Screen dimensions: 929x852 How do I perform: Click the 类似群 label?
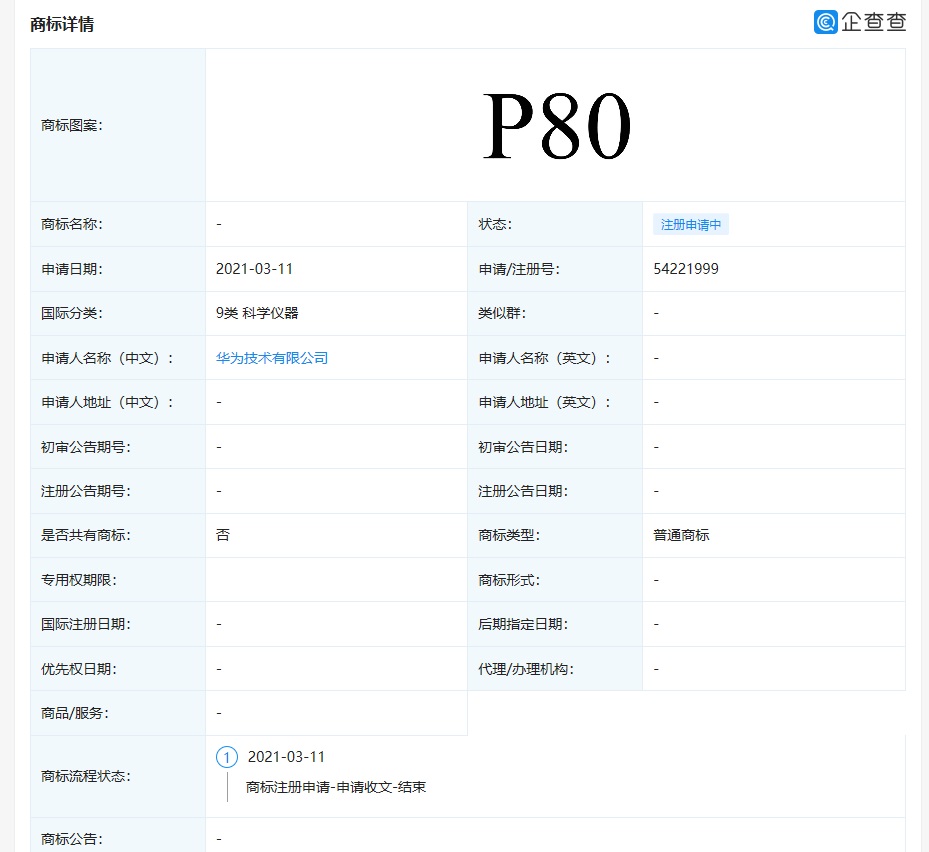click(502, 313)
